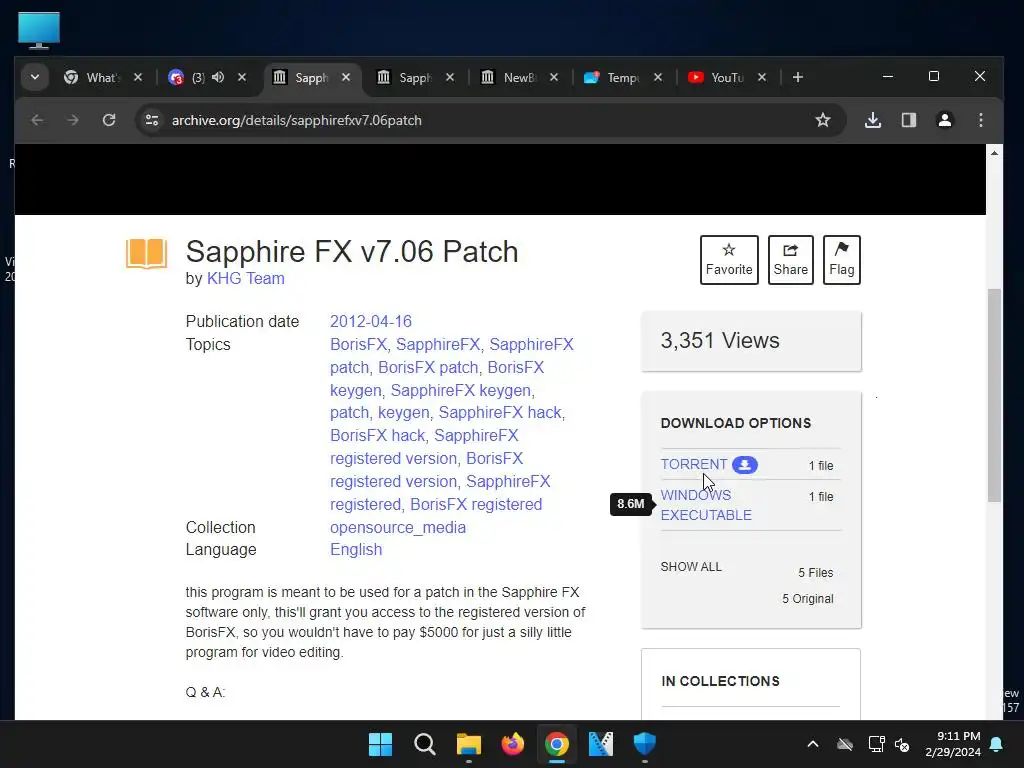
Task: Close the What's New tab
Action: [x=138, y=77]
